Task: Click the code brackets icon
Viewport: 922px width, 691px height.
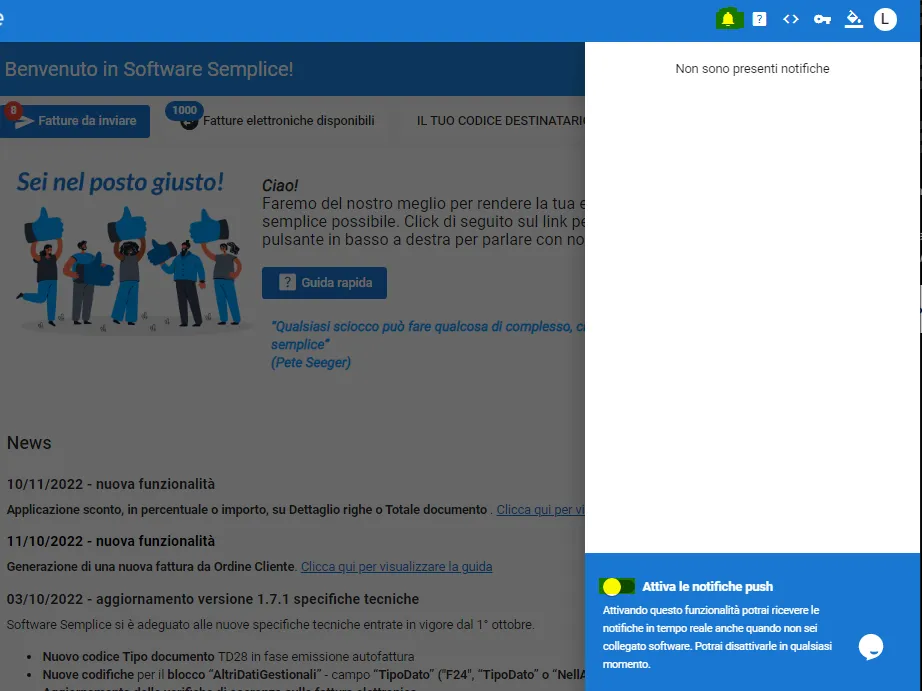Action: point(791,19)
